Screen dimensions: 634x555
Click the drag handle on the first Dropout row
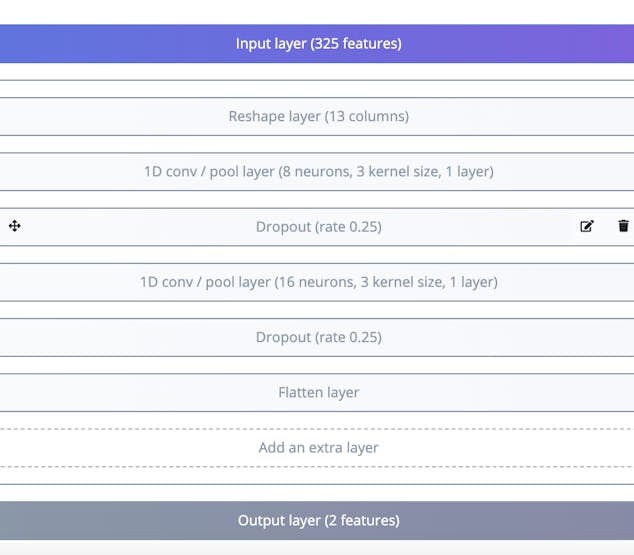(x=15, y=226)
